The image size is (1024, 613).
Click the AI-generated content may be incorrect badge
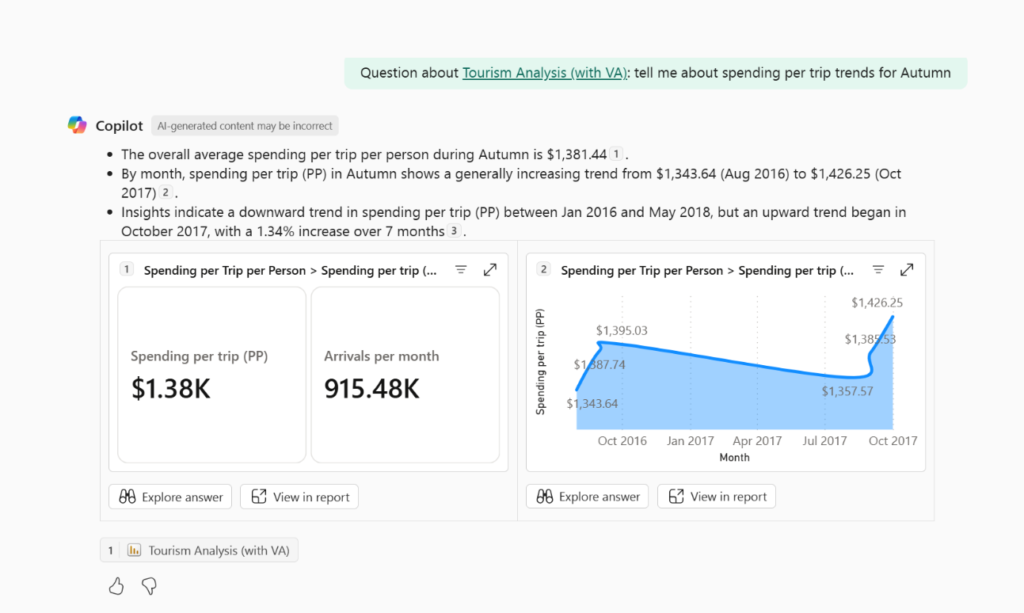[245, 126]
